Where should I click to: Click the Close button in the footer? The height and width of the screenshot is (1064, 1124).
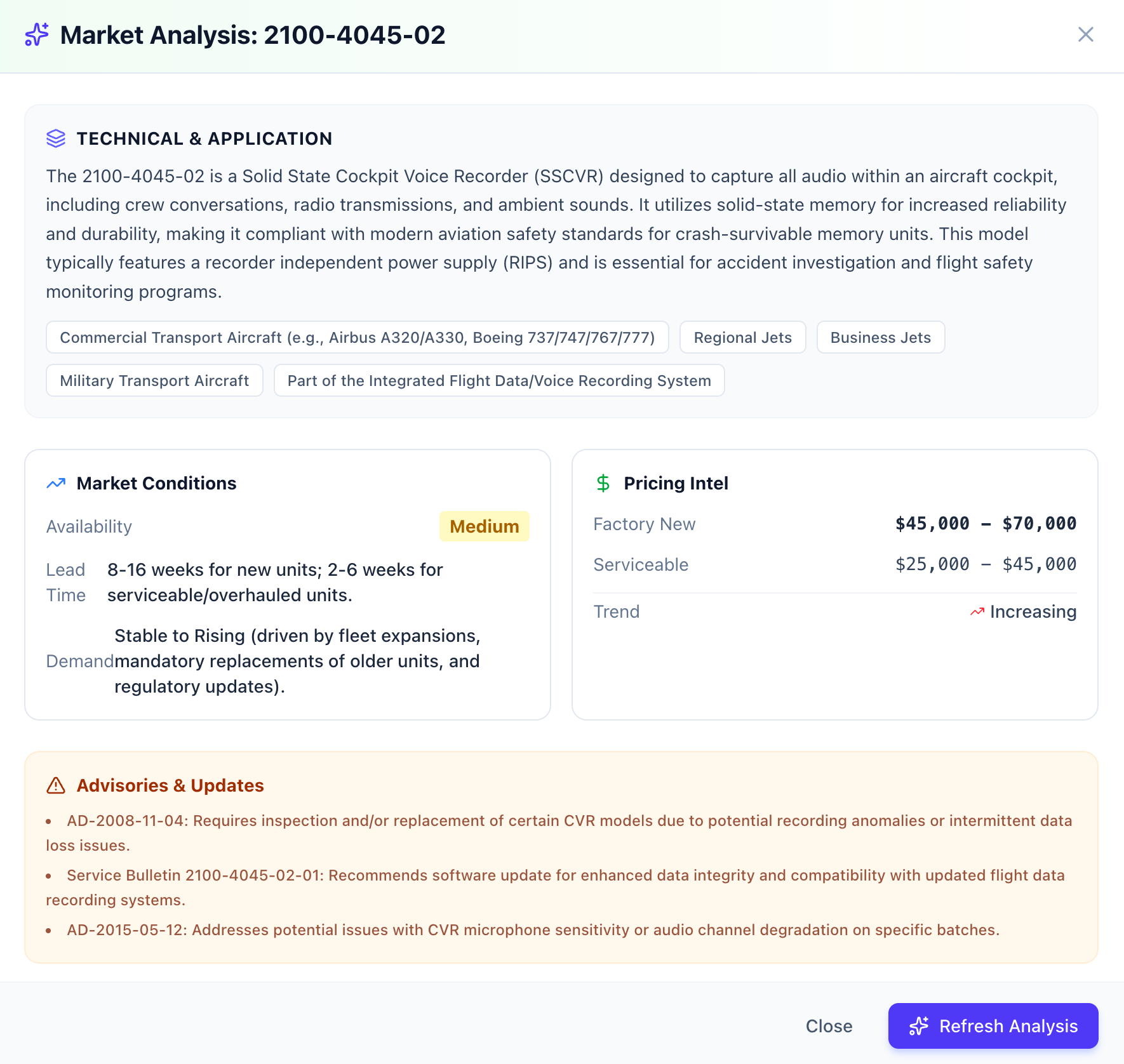coord(829,1026)
